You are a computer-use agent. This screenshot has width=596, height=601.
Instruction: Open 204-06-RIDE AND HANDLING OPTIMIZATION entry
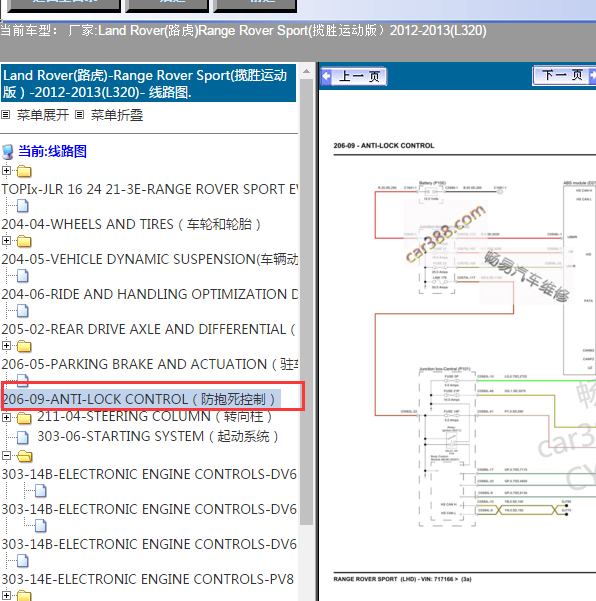[x=149, y=294]
